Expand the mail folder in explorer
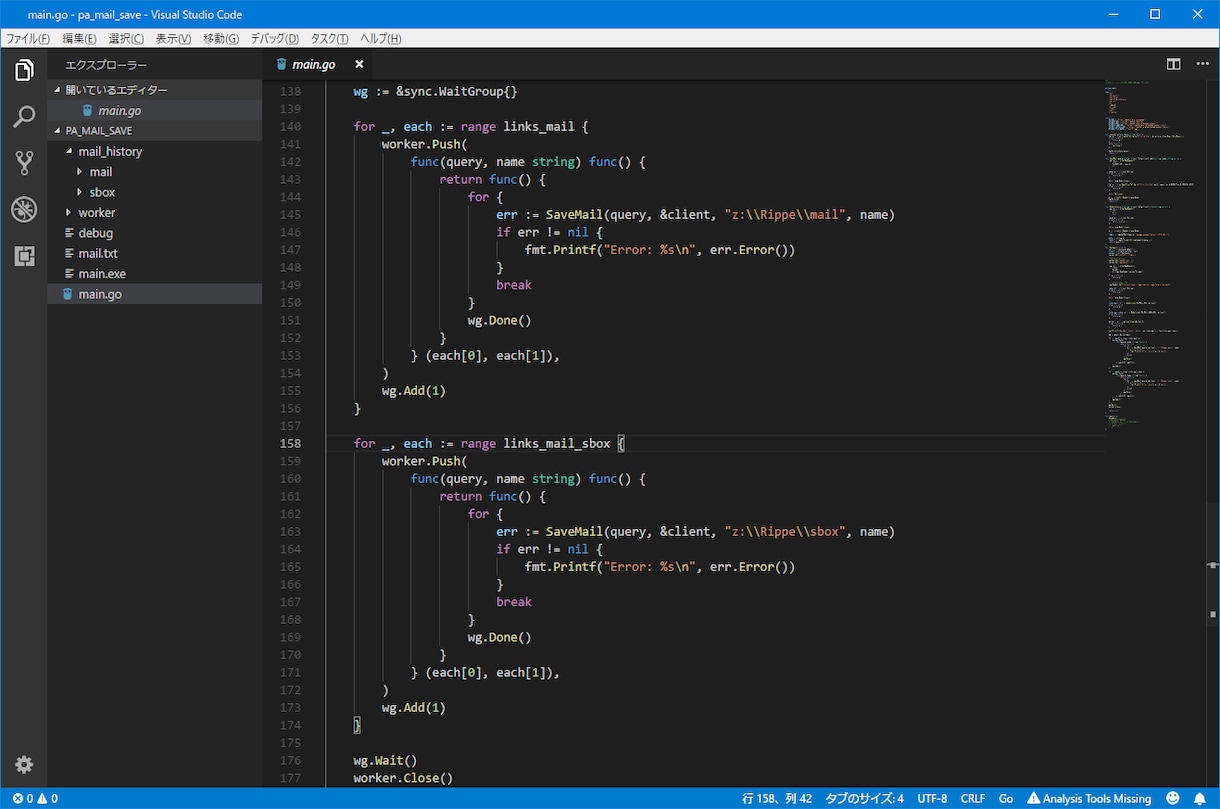The image size is (1220, 809). [x=101, y=172]
